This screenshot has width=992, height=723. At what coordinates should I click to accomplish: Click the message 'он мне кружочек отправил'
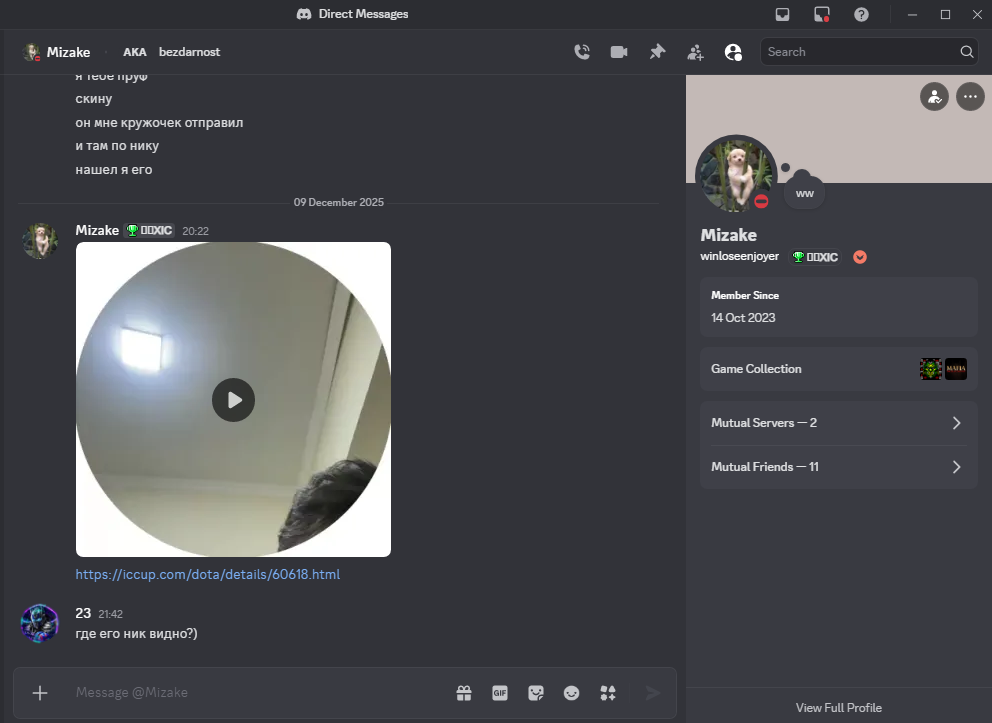159,123
